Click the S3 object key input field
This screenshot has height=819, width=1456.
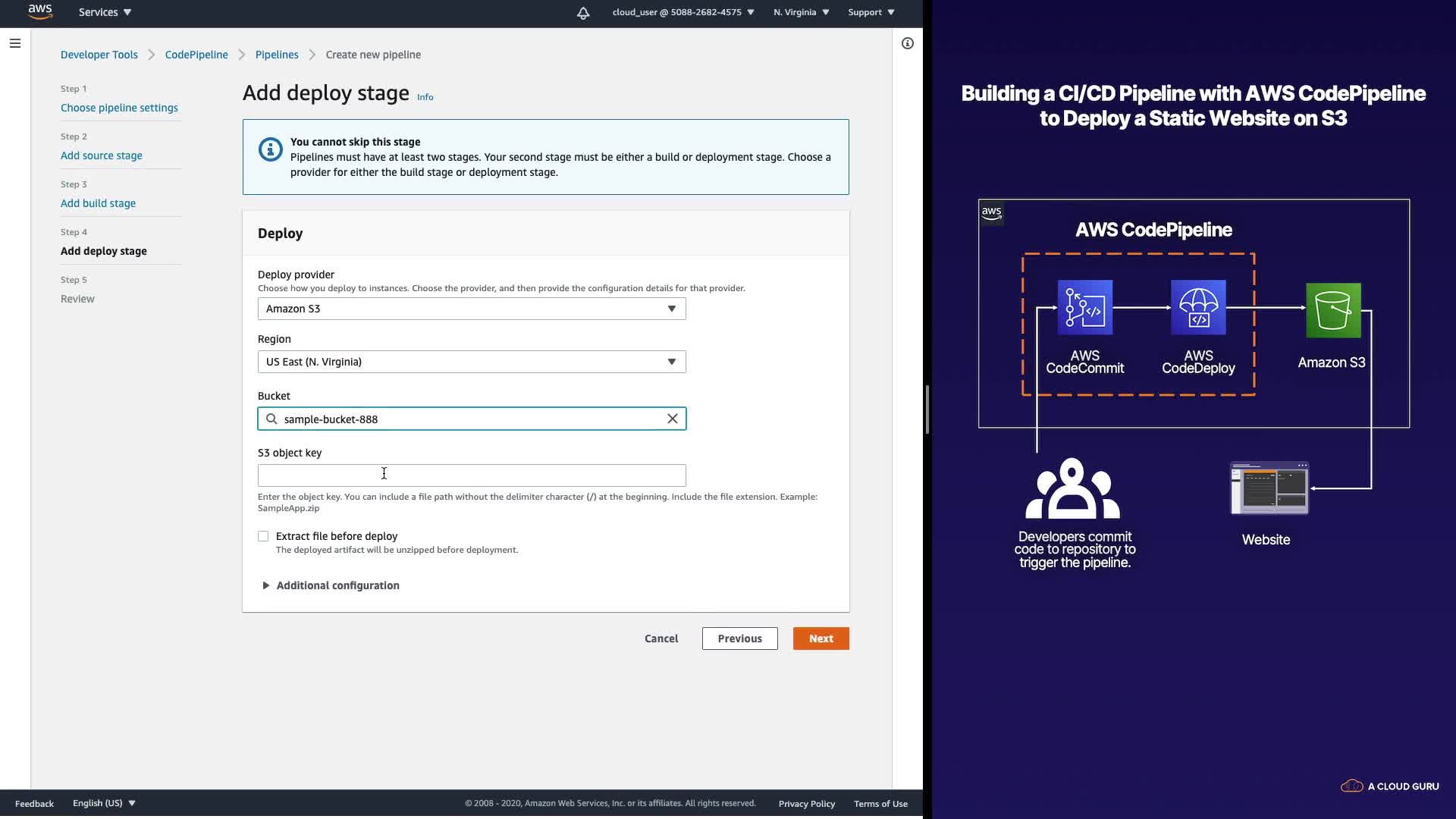point(472,475)
